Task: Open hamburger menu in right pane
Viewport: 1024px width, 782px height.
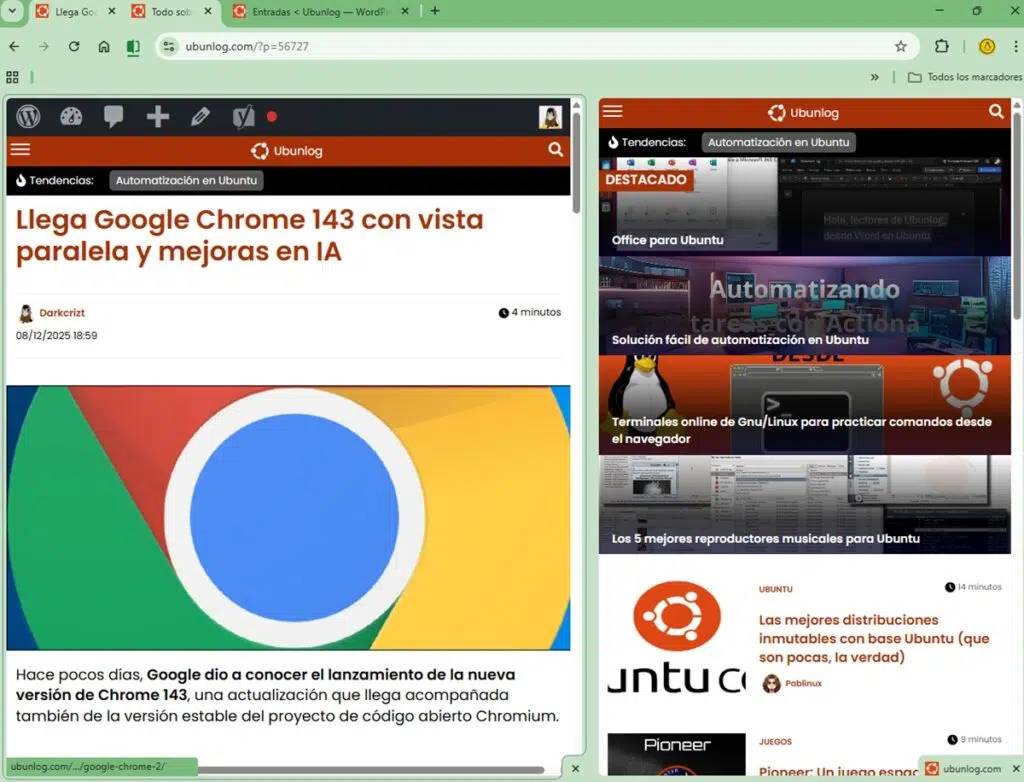Action: [x=613, y=111]
